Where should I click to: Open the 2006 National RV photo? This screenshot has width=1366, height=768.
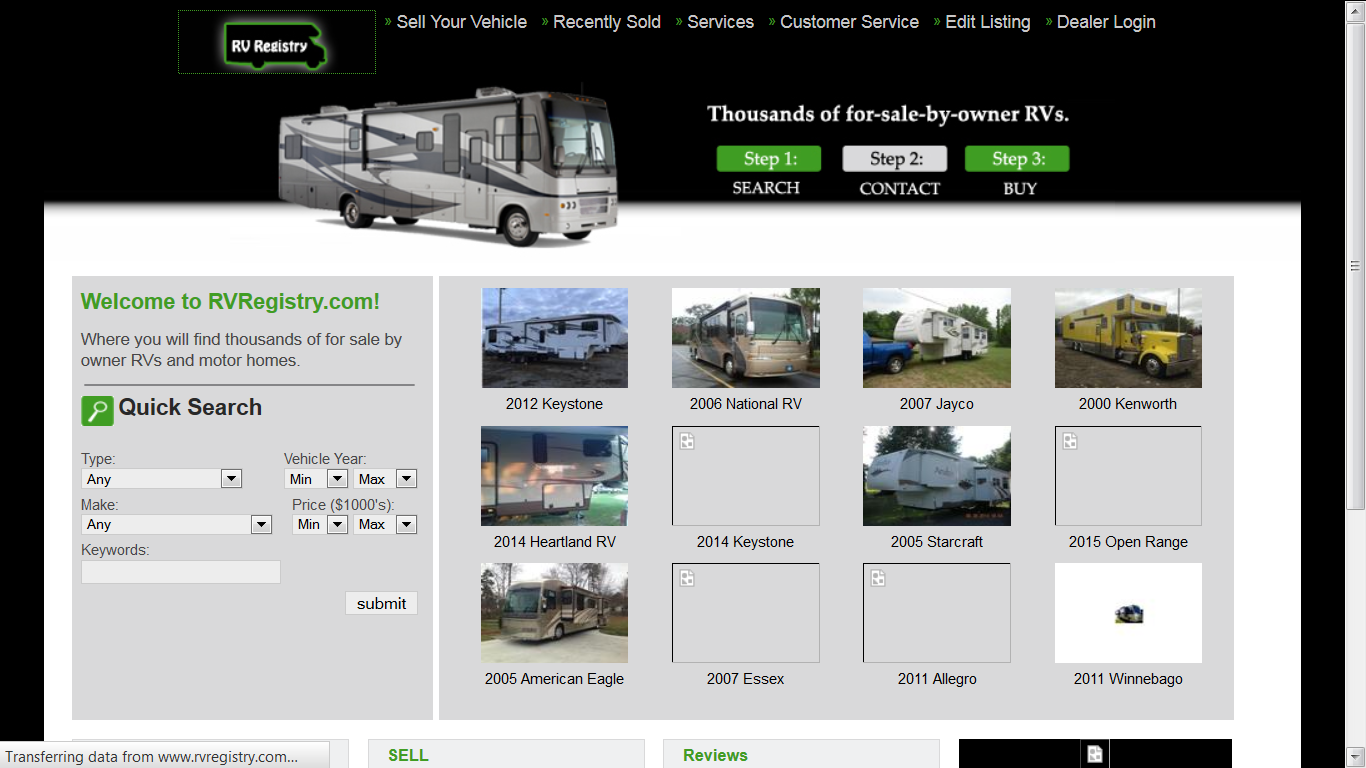point(746,338)
